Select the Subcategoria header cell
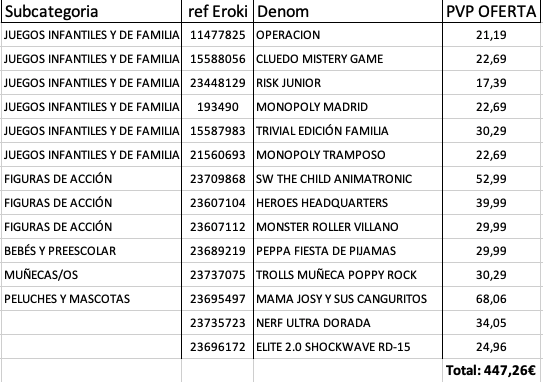 pyautogui.click(x=91, y=11)
